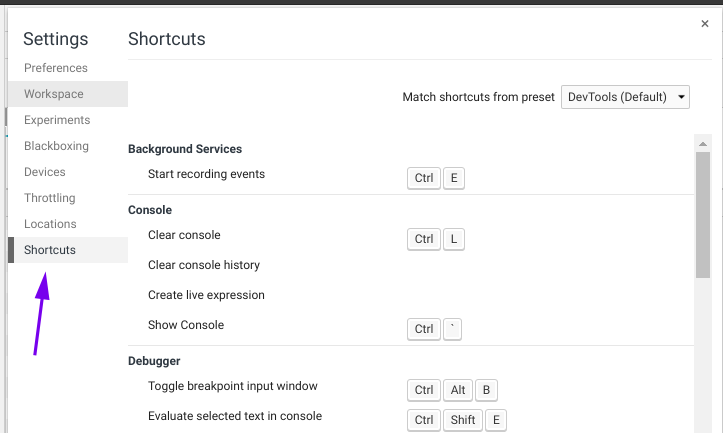Click the dropdown arrow beside DevTools (Default)

[681, 97]
